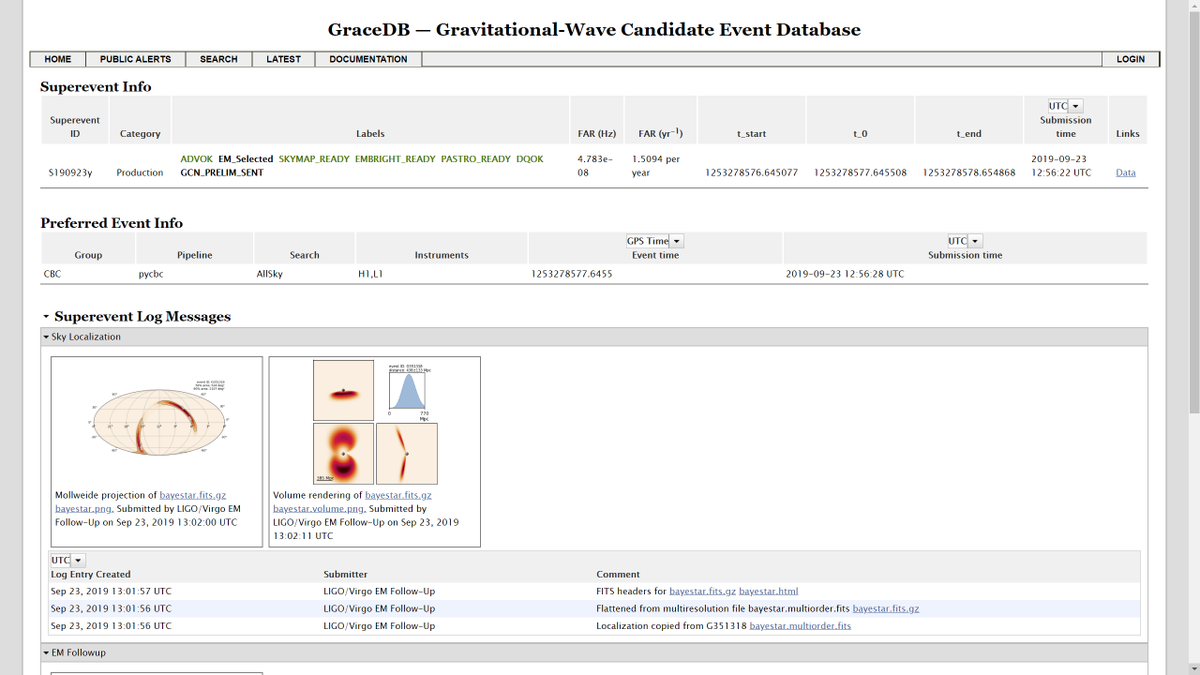Image resolution: width=1200 pixels, height=675 pixels.
Task: Open the bayestar.multiorder.fits link in Localization comment
Action: pos(800,625)
